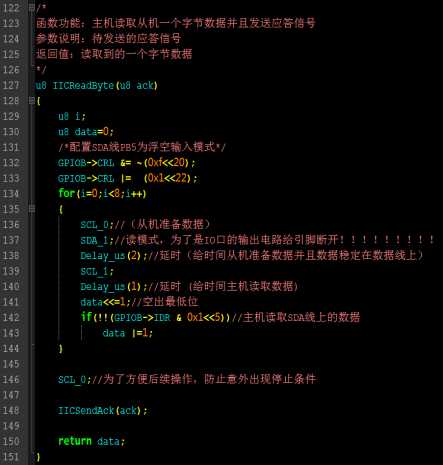
Task: Click the 'data |=1;' statement
Action: 128,333
